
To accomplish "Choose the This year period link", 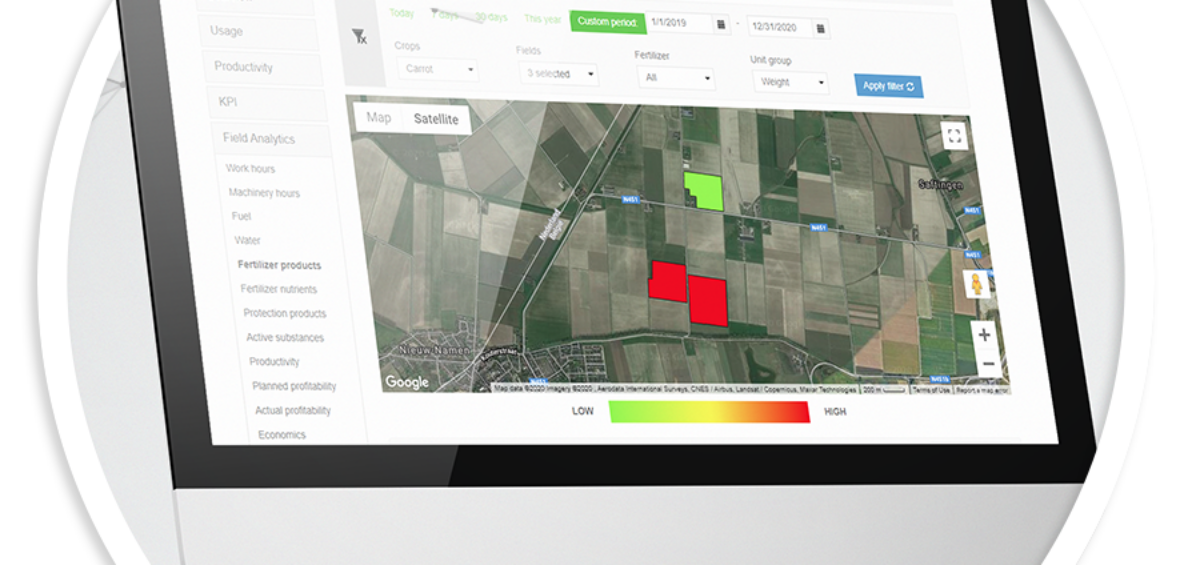I will click(x=543, y=19).
